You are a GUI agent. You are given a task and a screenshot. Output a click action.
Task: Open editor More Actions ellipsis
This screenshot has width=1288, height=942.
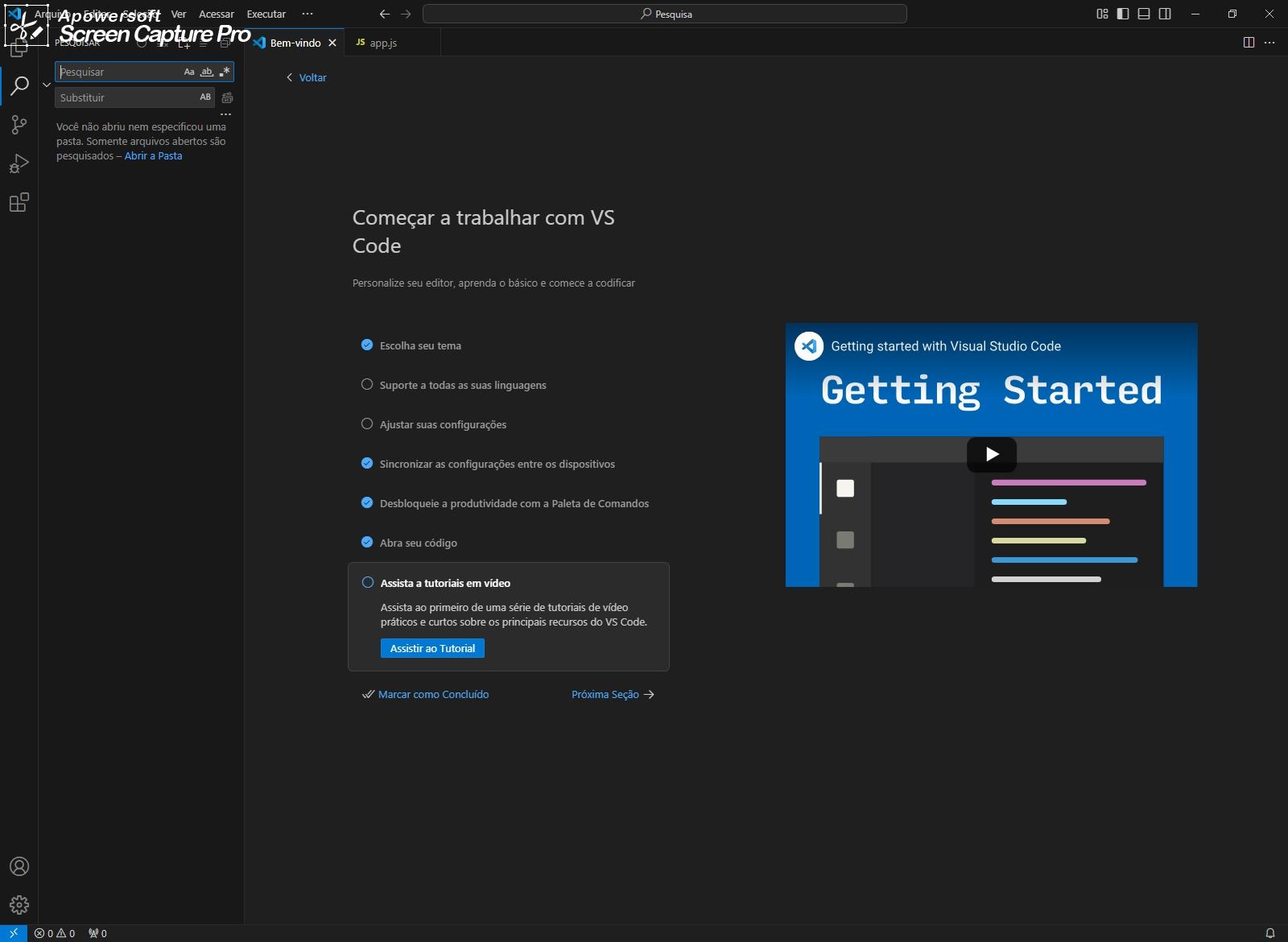[1269, 43]
